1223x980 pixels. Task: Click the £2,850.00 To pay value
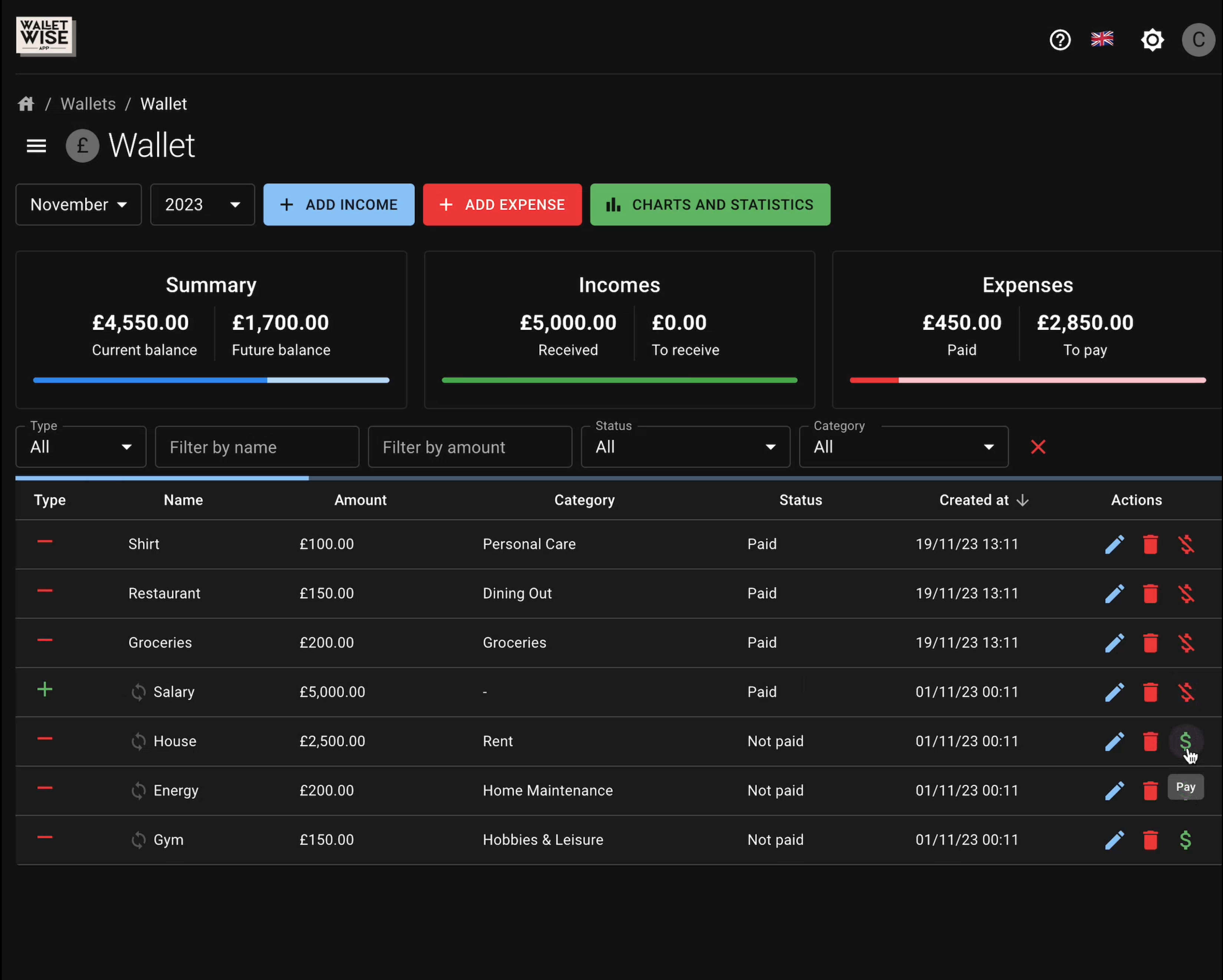click(x=1085, y=323)
